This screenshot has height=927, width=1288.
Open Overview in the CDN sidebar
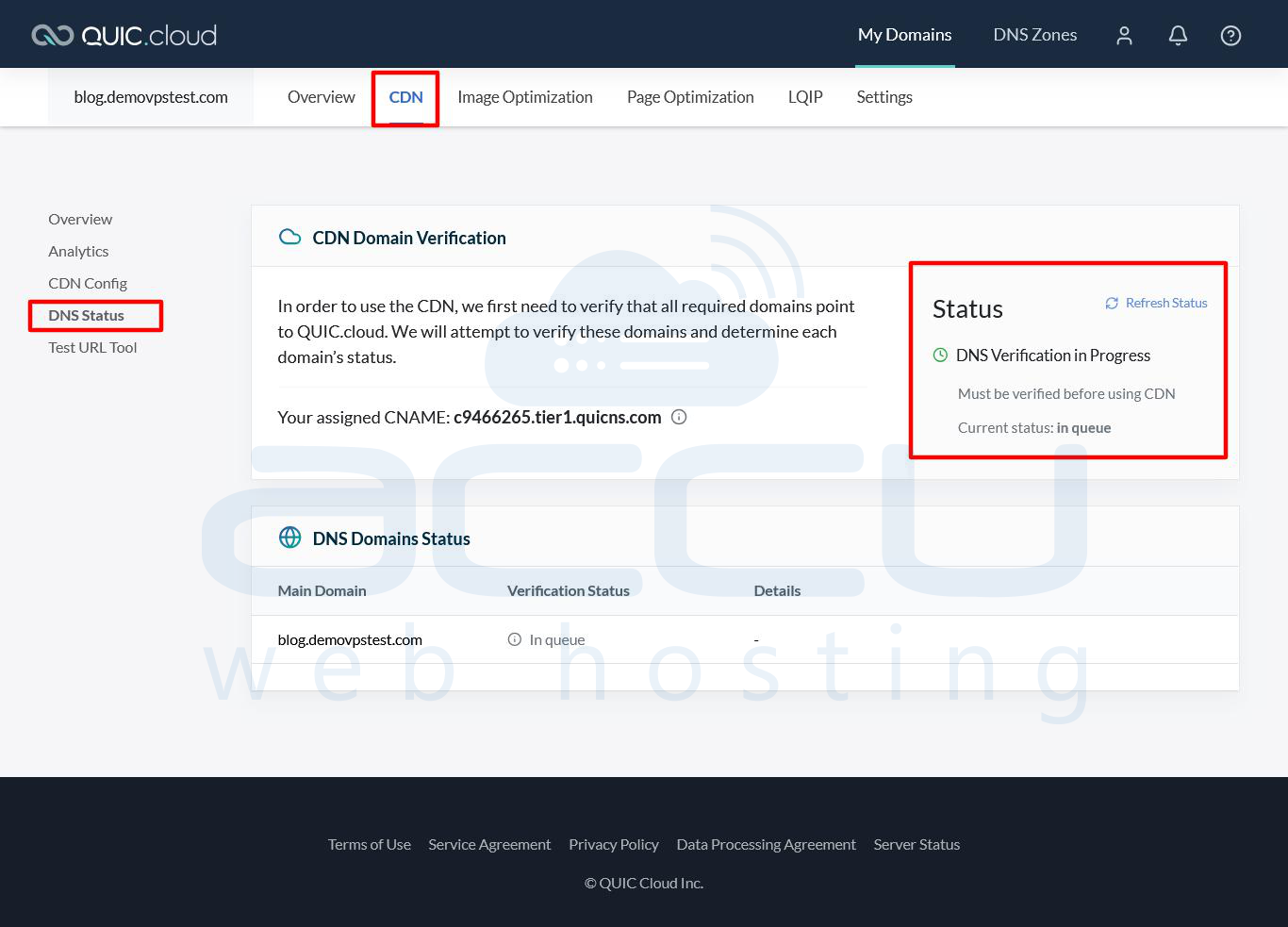[x=80, y=219]
